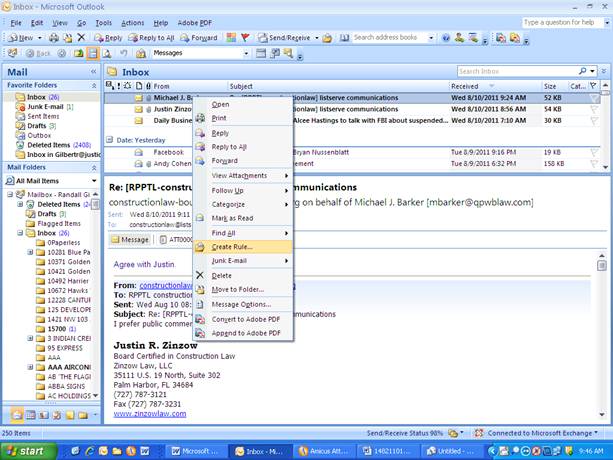The width and height of the screenshot is (613, 460).
Task: Click the Categorize color grid icon in the toolbar
Action: 231,38
